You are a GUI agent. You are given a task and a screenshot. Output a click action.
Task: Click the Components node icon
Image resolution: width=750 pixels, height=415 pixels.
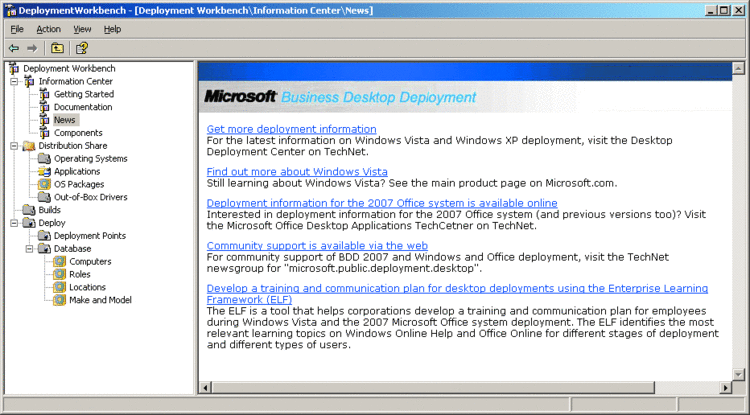click(x=44, y=133)
